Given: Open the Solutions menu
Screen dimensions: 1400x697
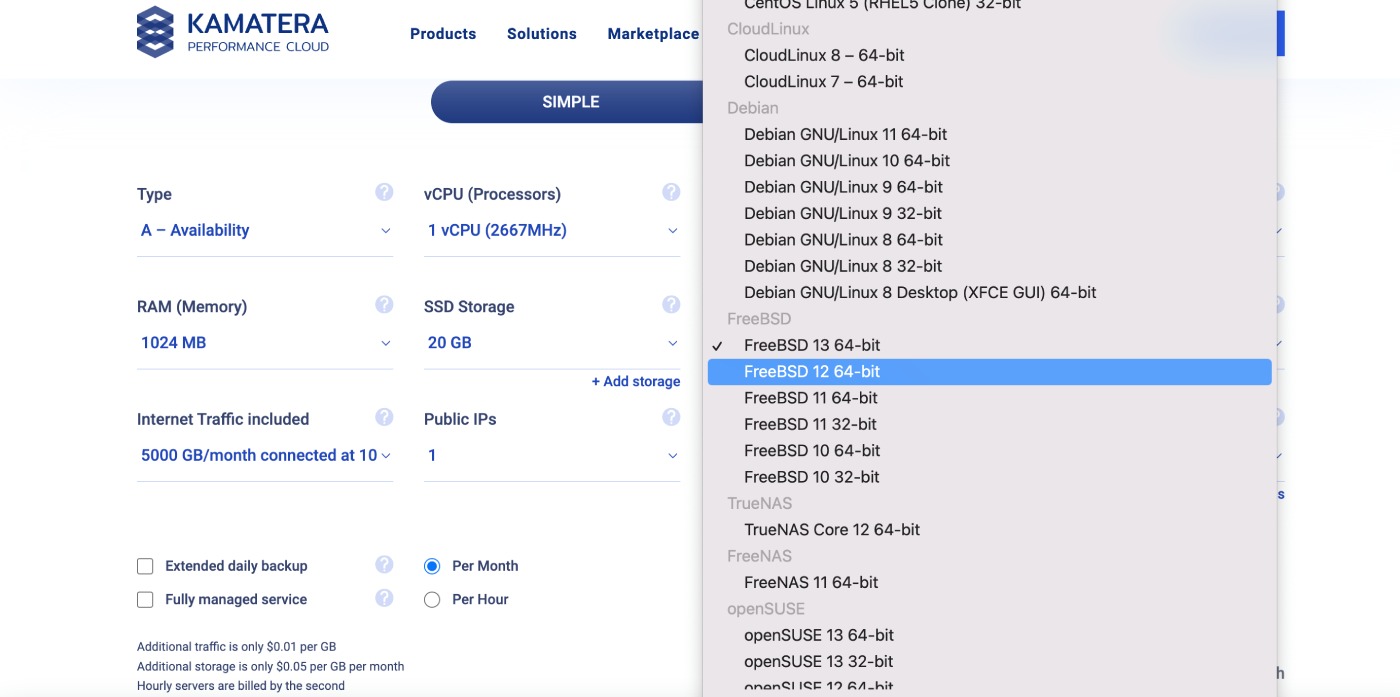Looking at the screenshot, I should click(x=541, y=33).
